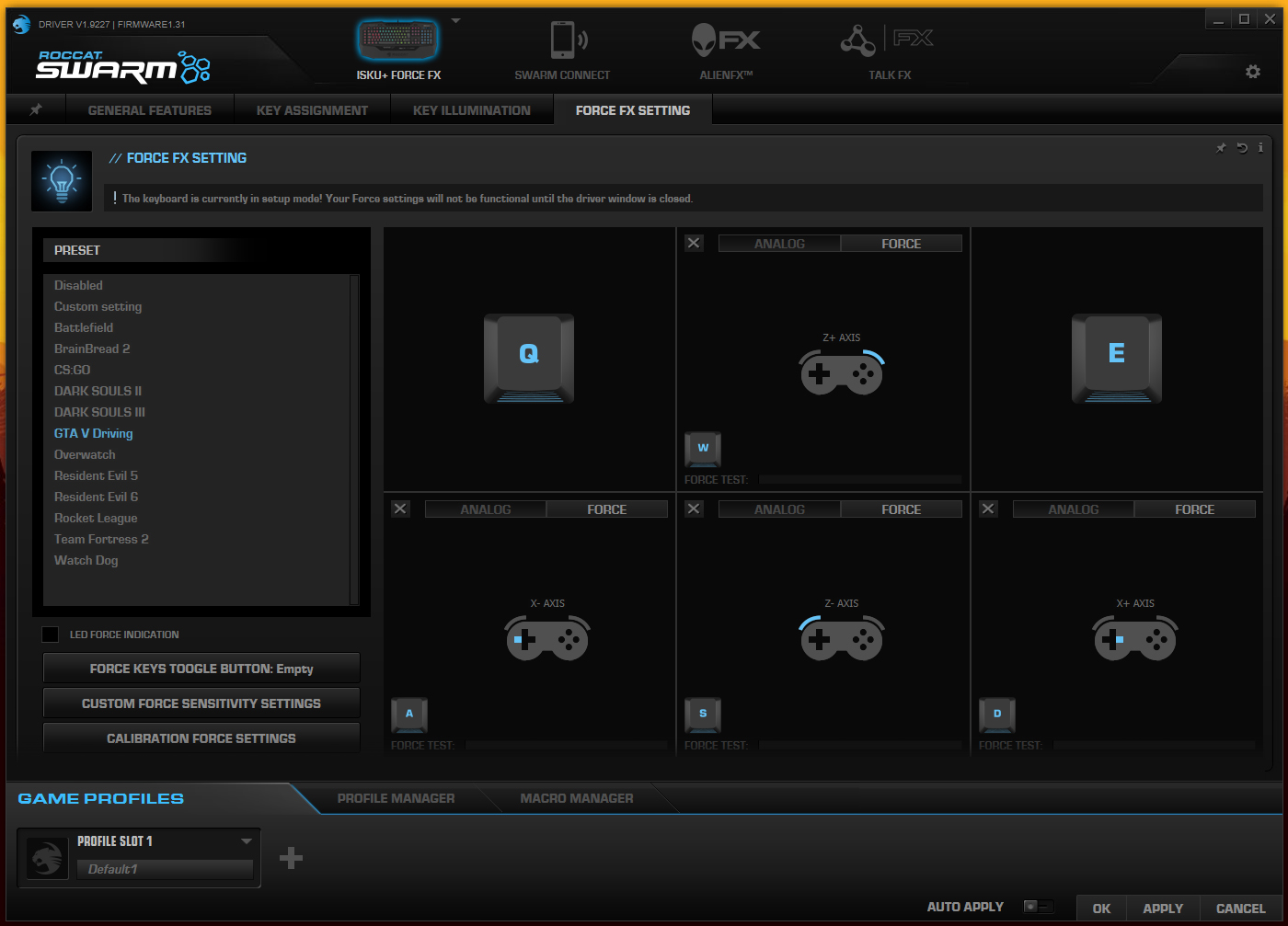This screenshot has width=1288, height=926.
Task: Expand the device list dropdown arrow
Action: [455, 20]
